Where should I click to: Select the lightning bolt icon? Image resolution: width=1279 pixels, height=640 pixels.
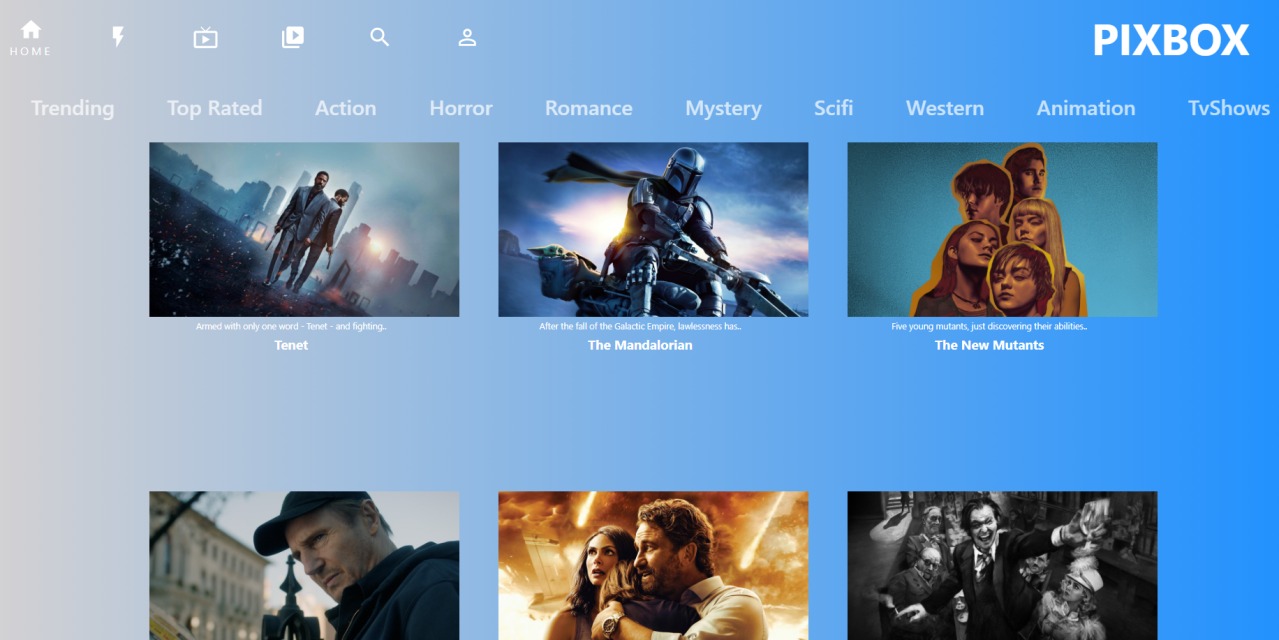click(x=118, y=37)
